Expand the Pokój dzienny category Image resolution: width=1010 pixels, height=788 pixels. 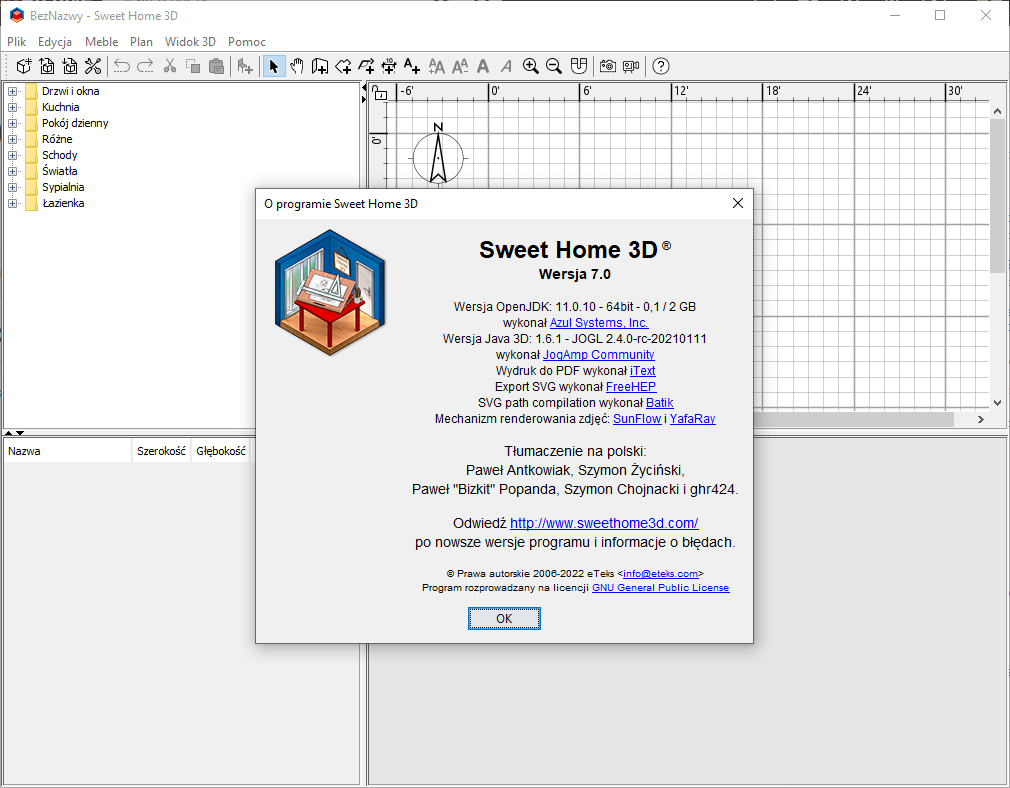click(12, 123)
